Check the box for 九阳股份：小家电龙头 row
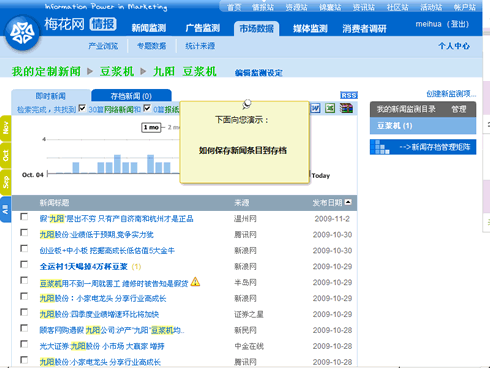490x368 pixels. click(24, 296)
